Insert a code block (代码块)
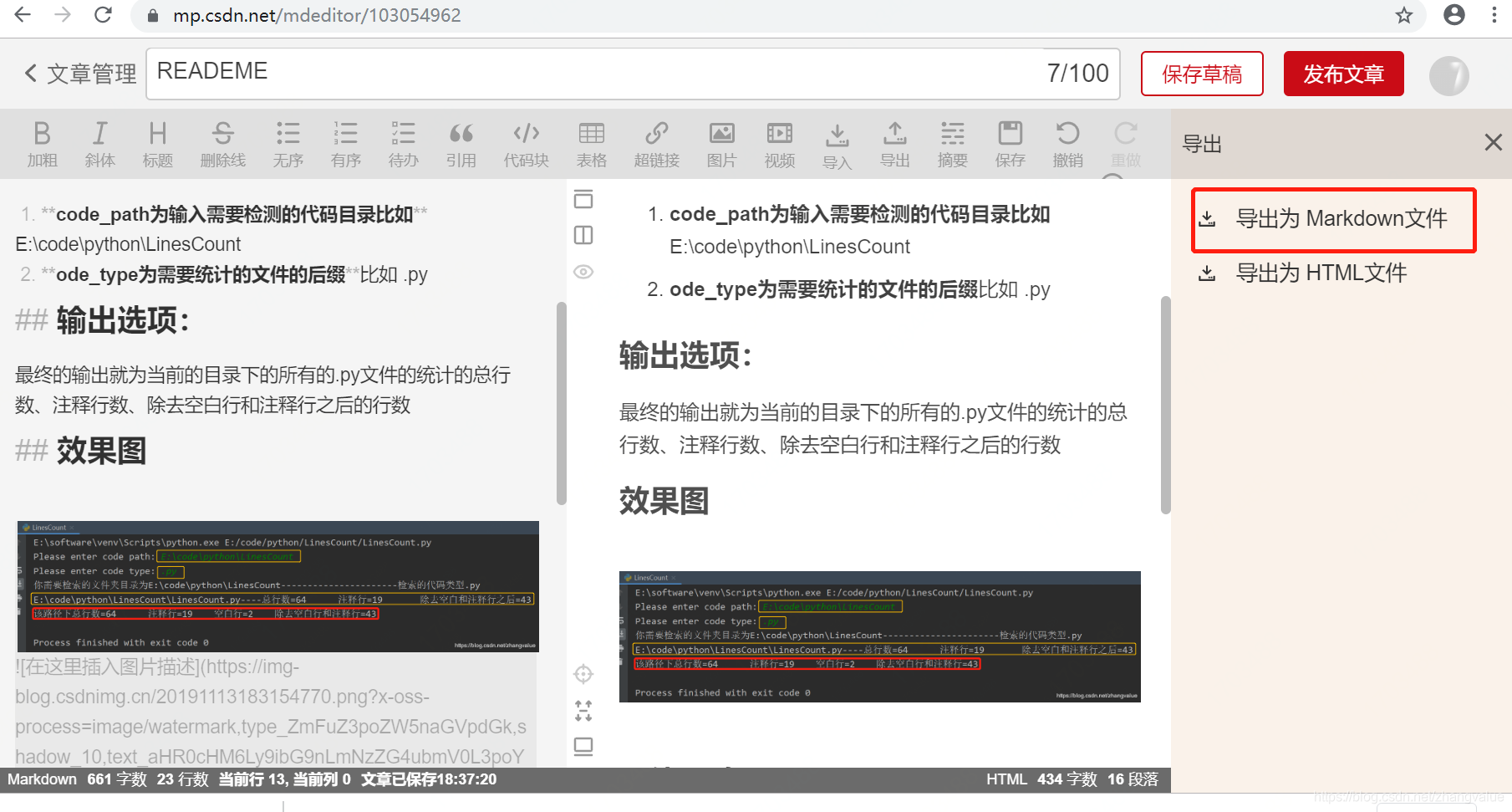The width and height of the screenshot is (1512, 812). 526,142
